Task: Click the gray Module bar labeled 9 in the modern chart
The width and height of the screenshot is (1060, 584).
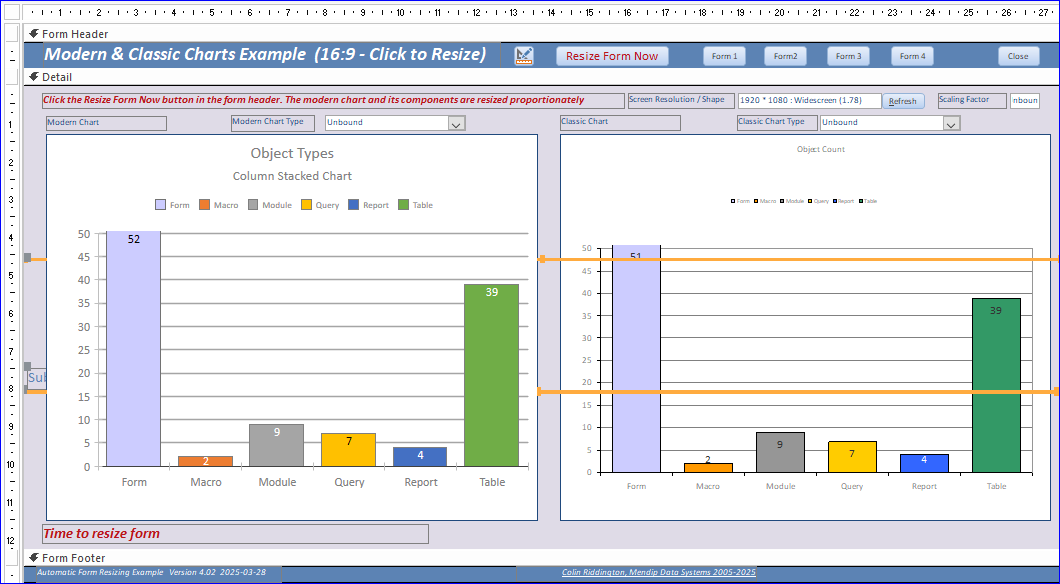Action: point(276,445)
